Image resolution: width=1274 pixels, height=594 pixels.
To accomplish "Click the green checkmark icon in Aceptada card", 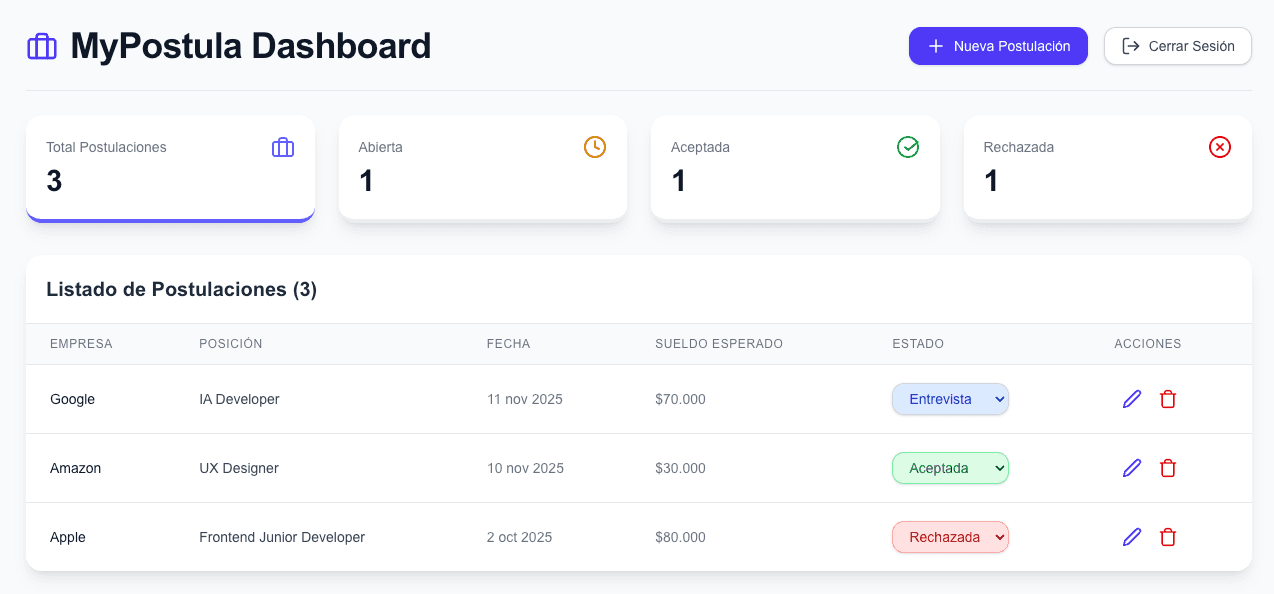I will point(908,147).
